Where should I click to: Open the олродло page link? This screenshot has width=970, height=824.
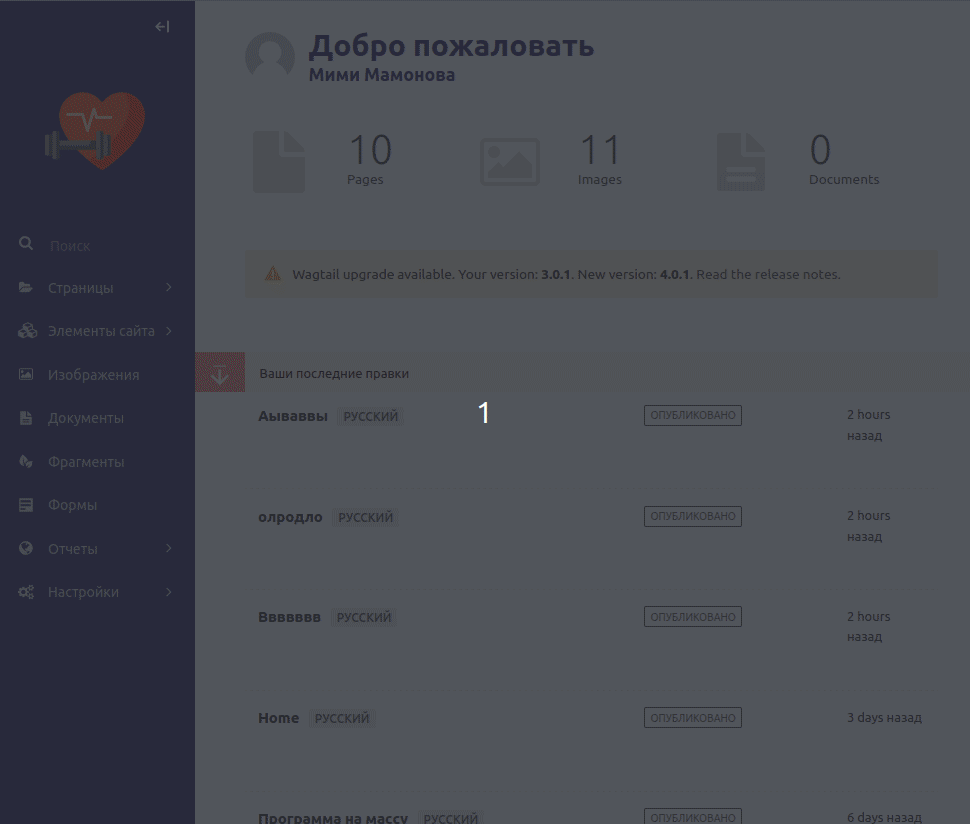(x=290, y=517)
